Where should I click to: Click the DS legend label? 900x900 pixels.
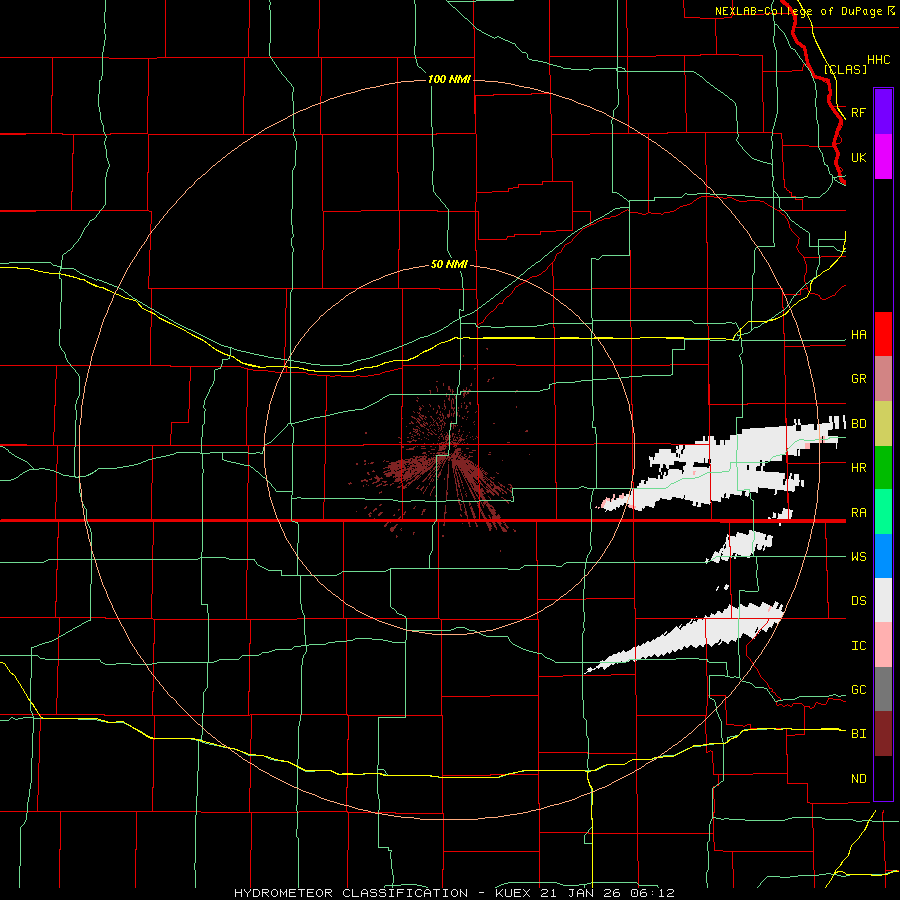859,601
